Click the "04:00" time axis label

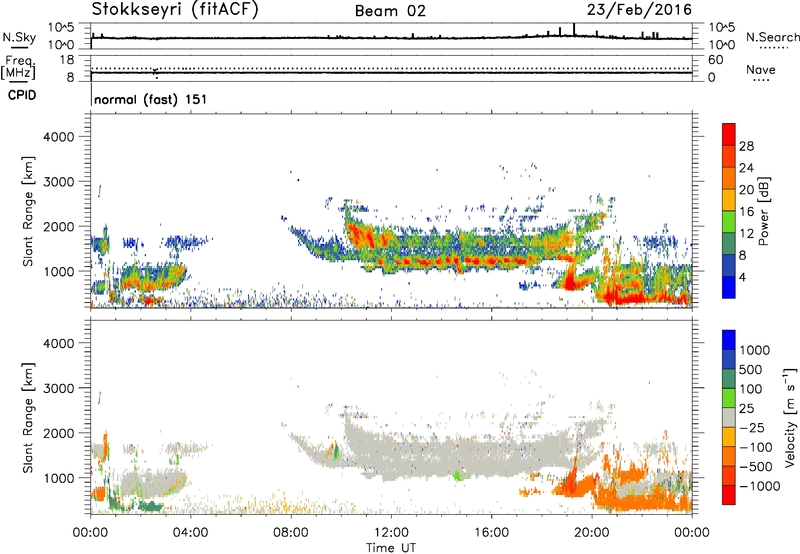coord(191,533)
